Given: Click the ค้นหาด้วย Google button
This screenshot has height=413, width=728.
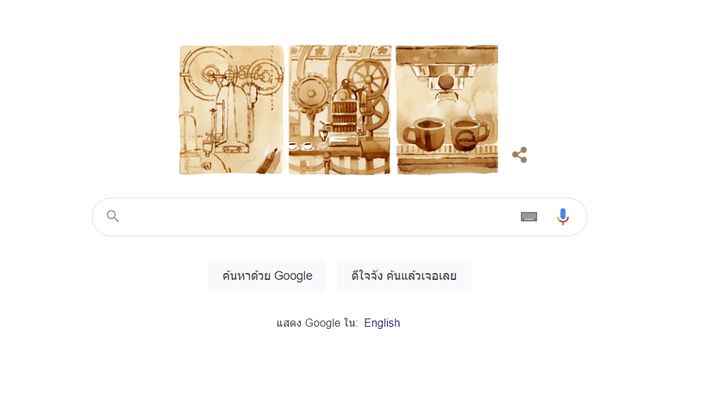Looking at the screenshot, I should (x=267, y=276).
